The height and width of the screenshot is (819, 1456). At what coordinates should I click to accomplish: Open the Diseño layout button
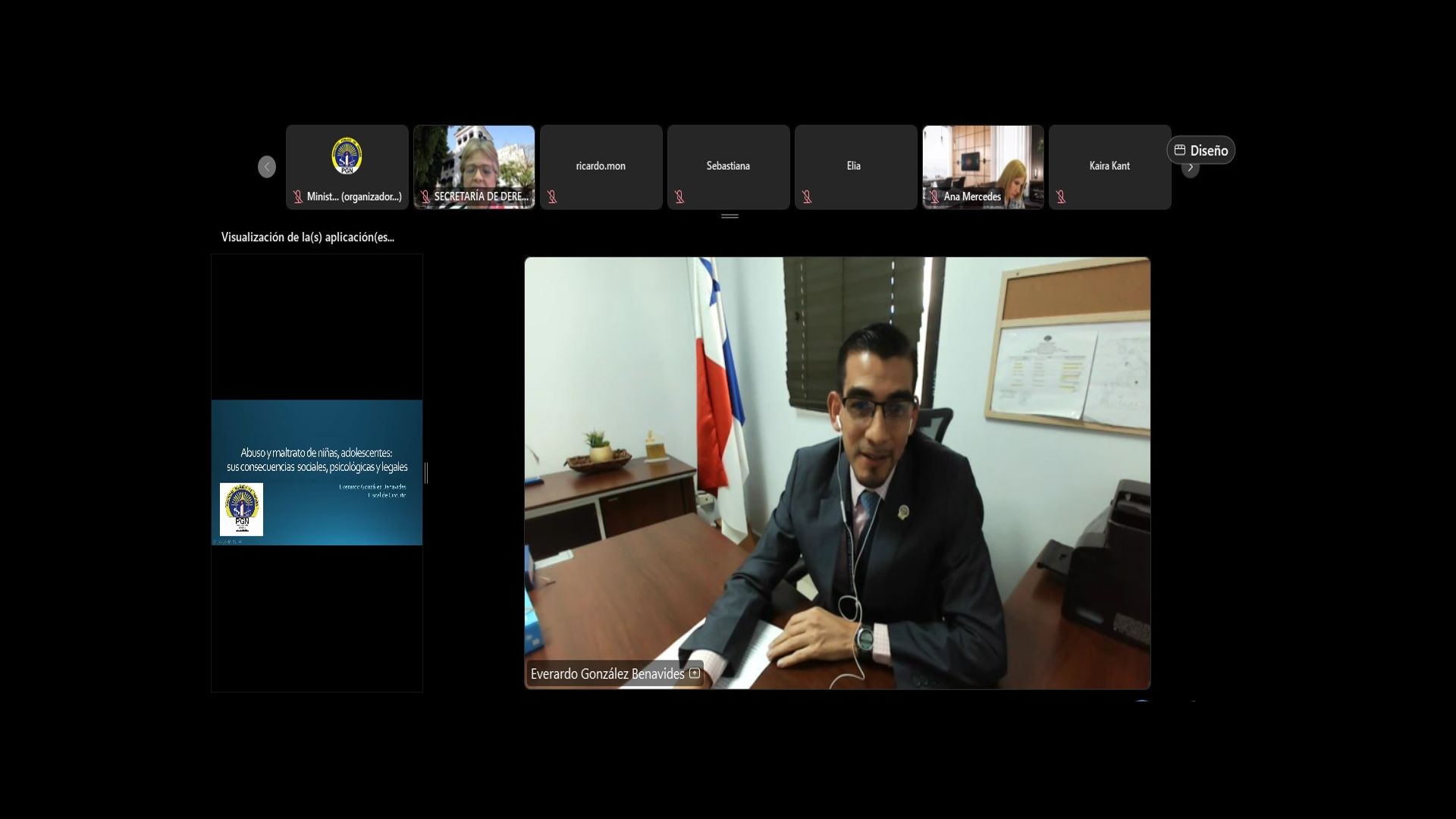coord(1200,150)
